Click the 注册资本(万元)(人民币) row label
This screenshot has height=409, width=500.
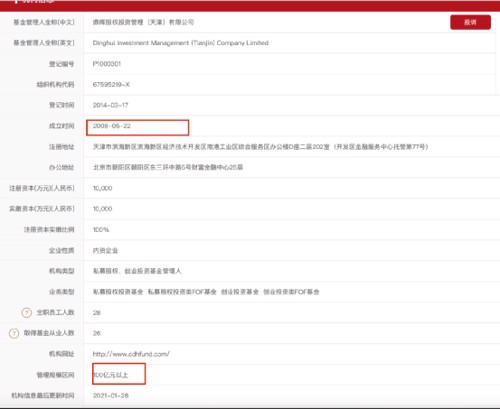click(42, 188)
